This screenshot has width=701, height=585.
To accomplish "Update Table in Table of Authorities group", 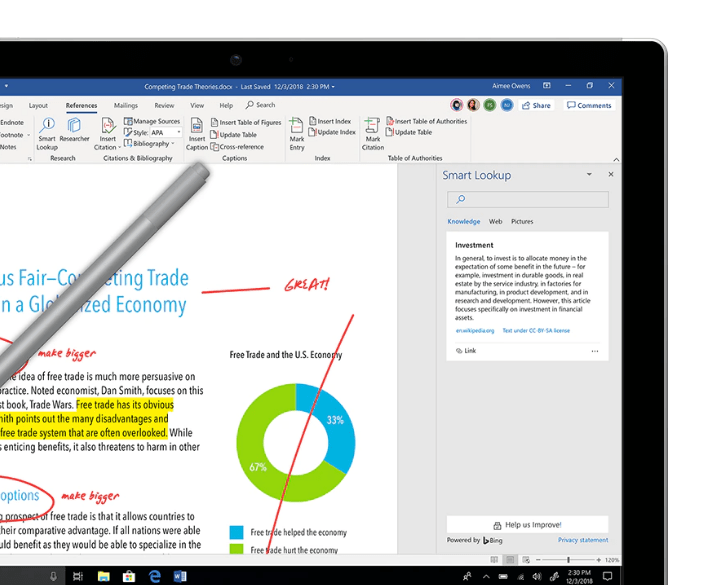I will (409, 132).
